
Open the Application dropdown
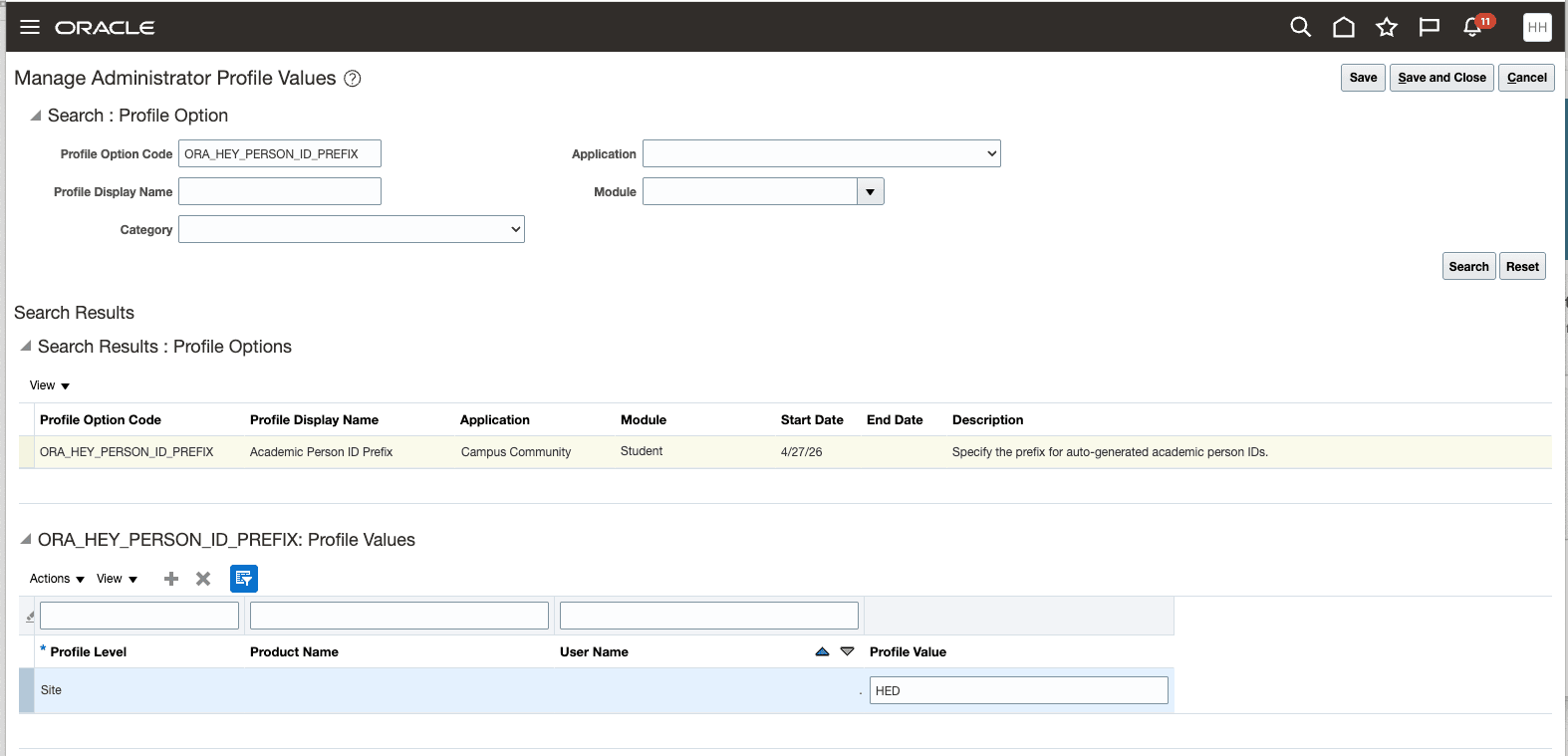click(x=822, y=153)
